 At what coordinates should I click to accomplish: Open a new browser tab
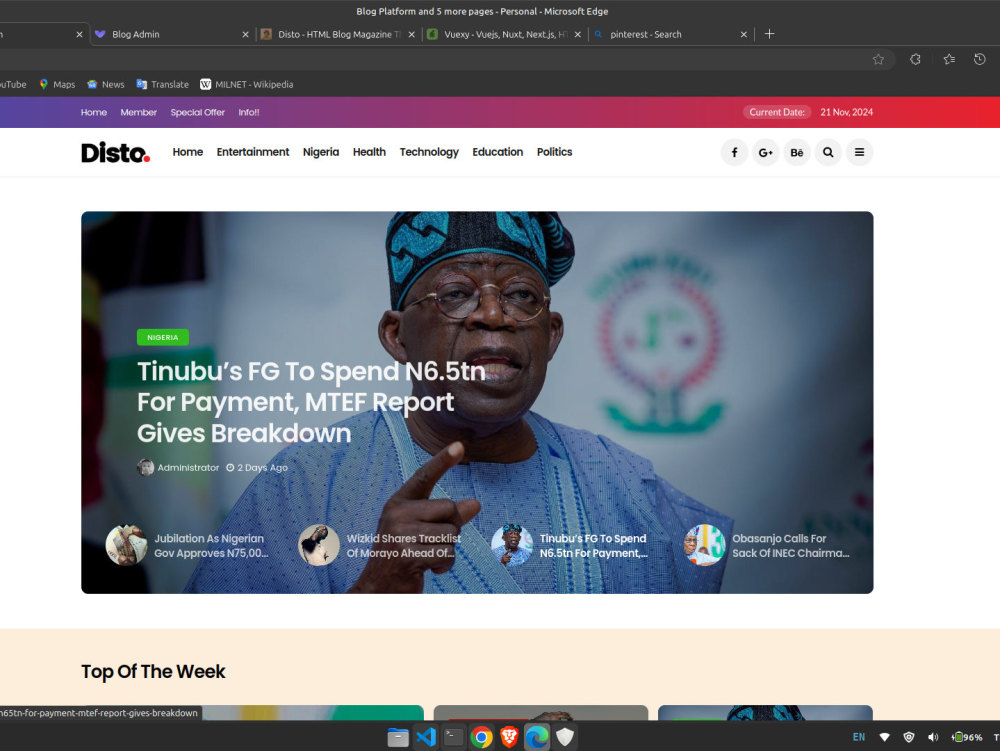[769, 34]
